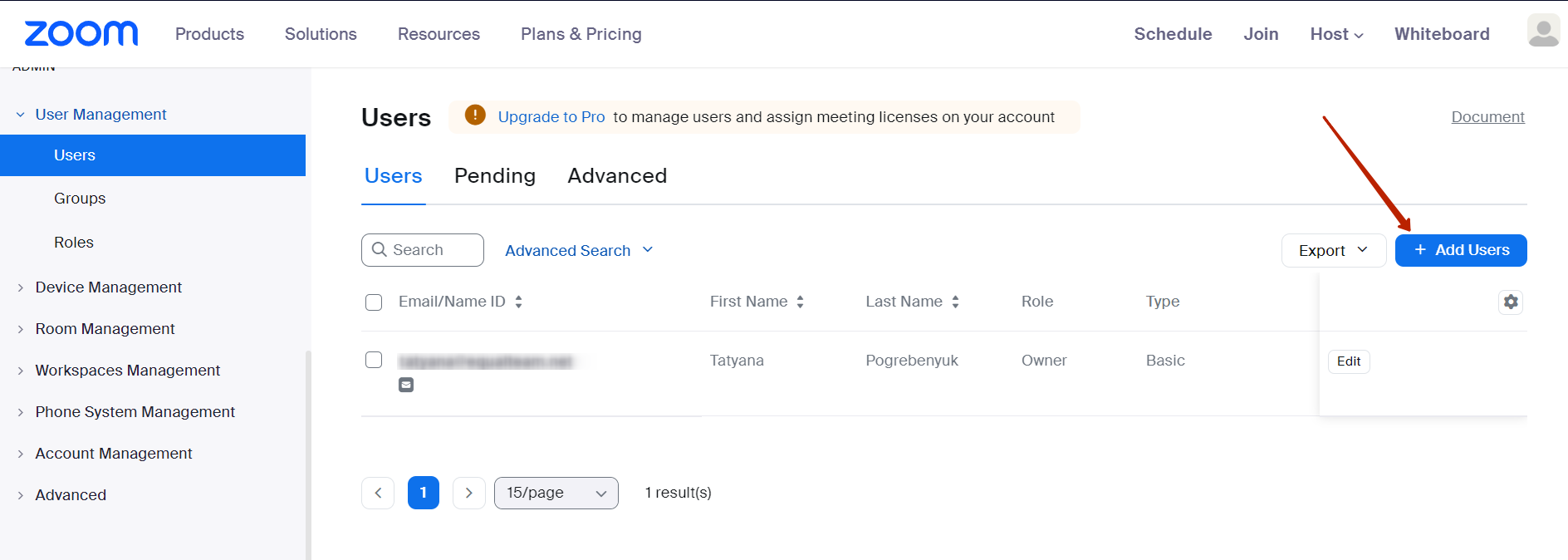Open the Resources menu

tap(439, 34)
